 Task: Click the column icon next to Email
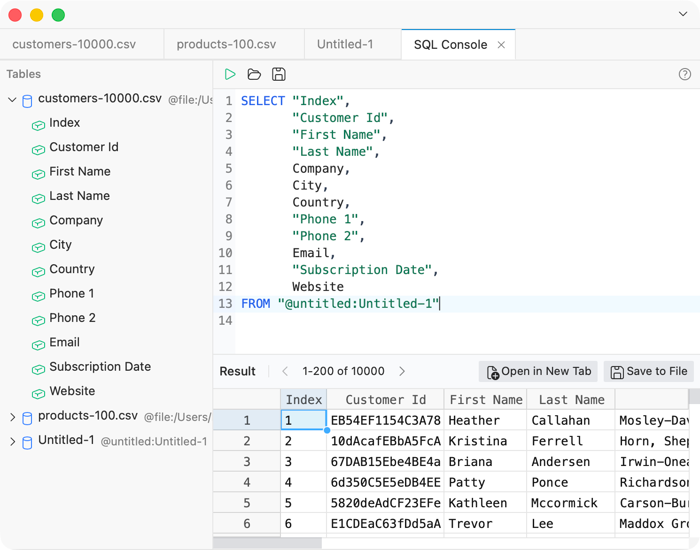(38, 345)
